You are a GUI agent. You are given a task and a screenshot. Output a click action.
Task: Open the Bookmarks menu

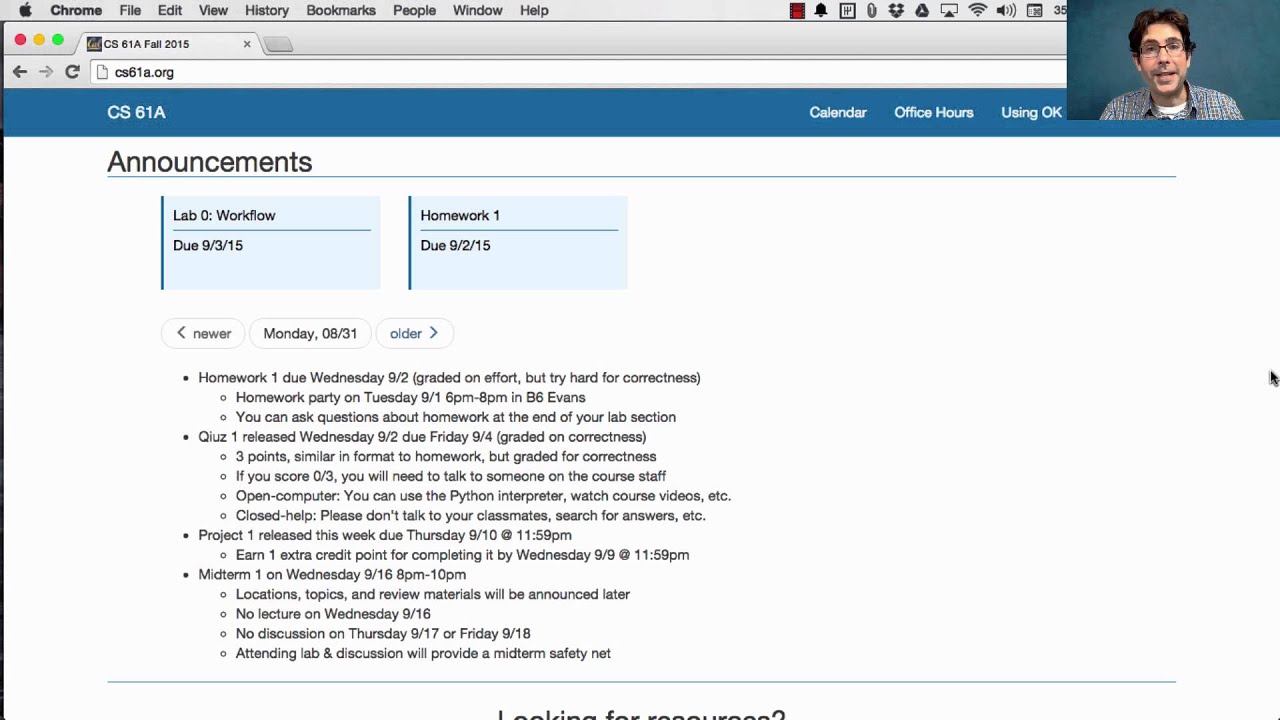pos(341,10)
